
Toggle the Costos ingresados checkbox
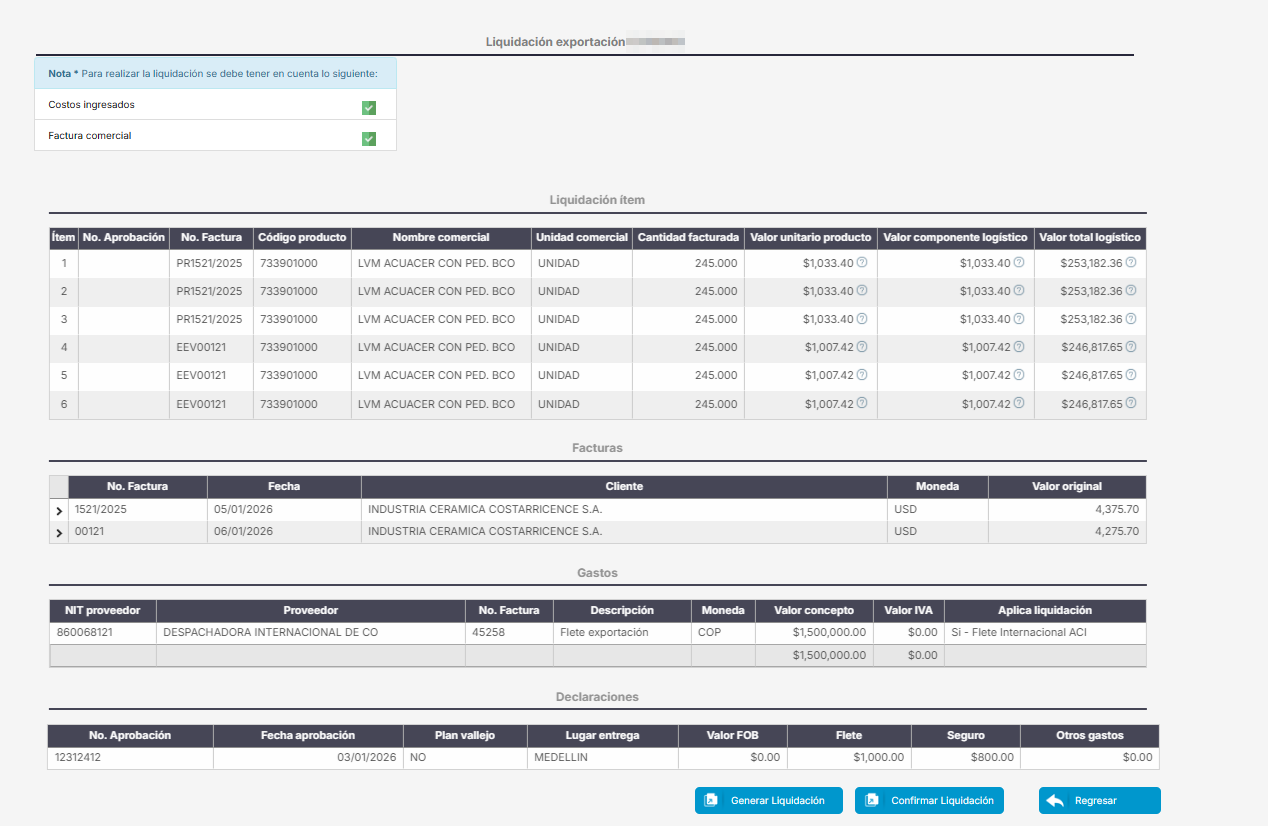point(369,107)
